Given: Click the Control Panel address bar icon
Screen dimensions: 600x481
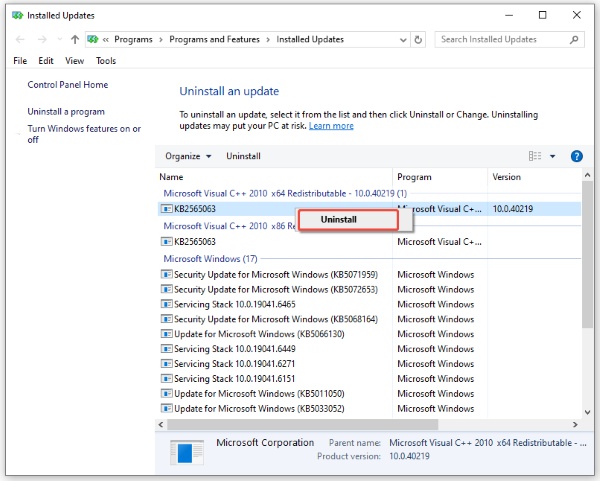Looking at the screenshot, I should [x=93, y=39].
